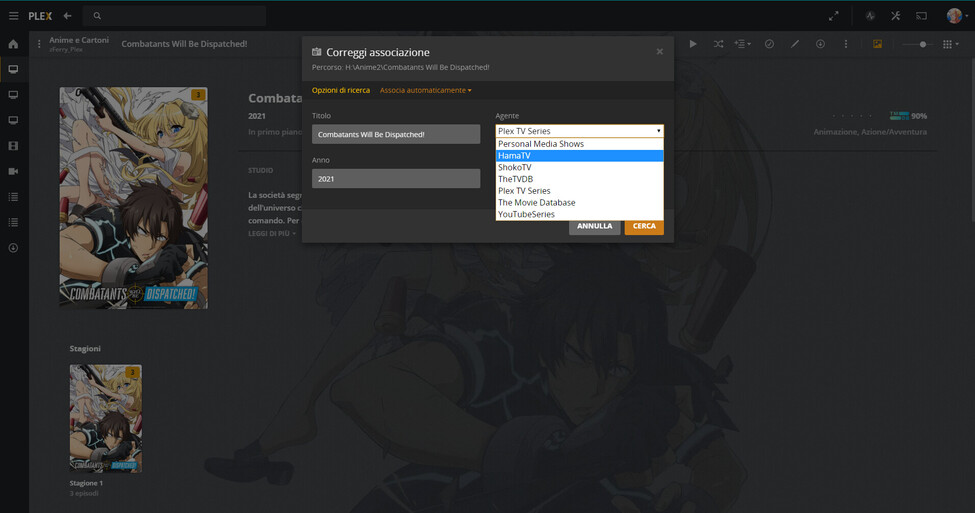Go back with the left arrow icon
975x513 pixels.
pos(67,16)
